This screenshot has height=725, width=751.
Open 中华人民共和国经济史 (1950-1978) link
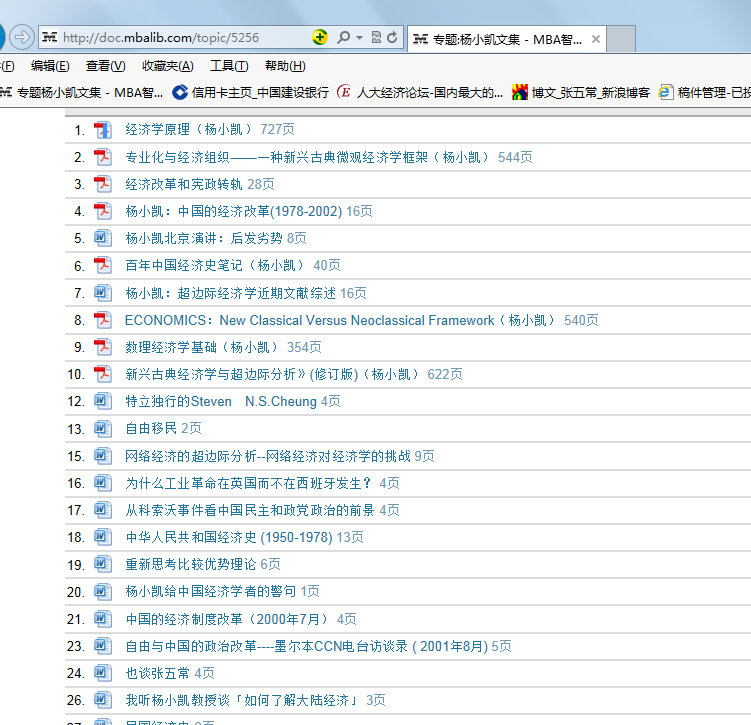[229, 537]
